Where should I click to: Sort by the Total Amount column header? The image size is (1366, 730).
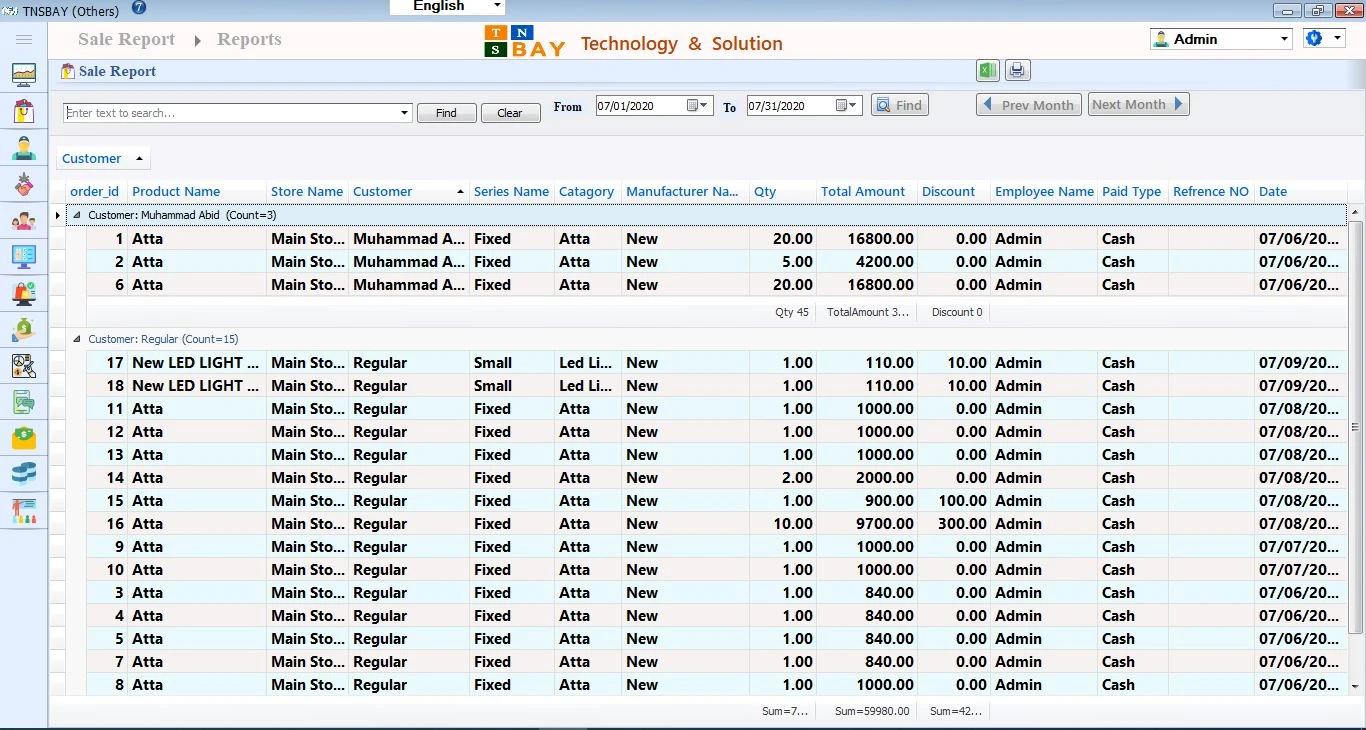click(x=862, y=192)
